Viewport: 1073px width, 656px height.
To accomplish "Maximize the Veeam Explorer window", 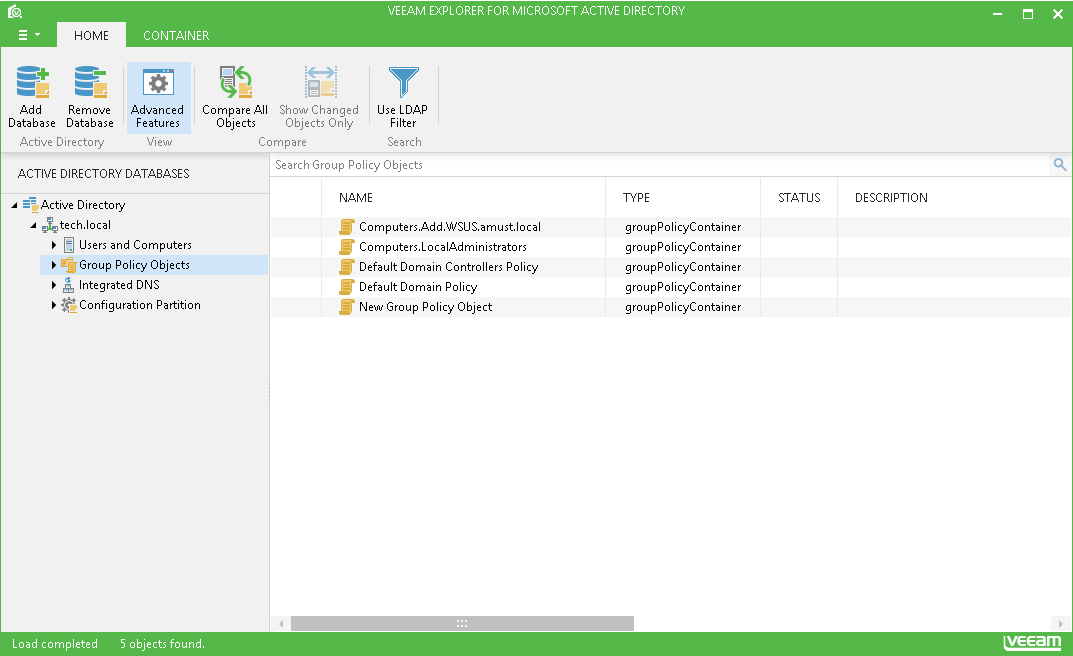I will tap(1028, 14).
